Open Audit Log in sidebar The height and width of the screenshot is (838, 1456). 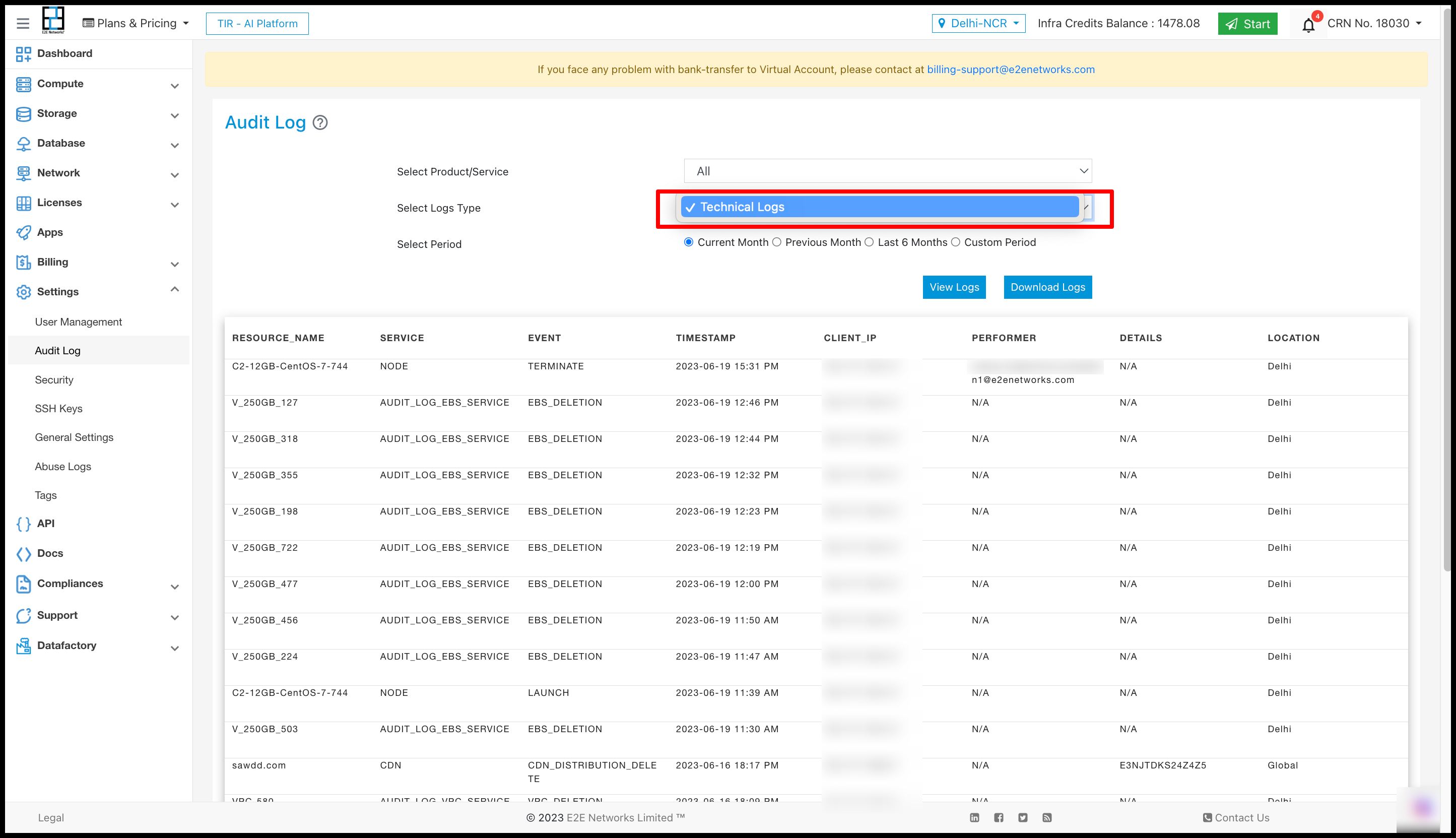57,351
